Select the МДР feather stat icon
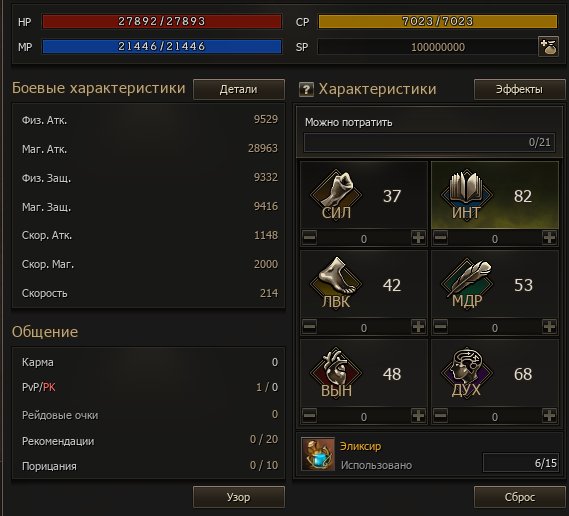The width and height of the screenshot is (569, 516). point(467,284)
